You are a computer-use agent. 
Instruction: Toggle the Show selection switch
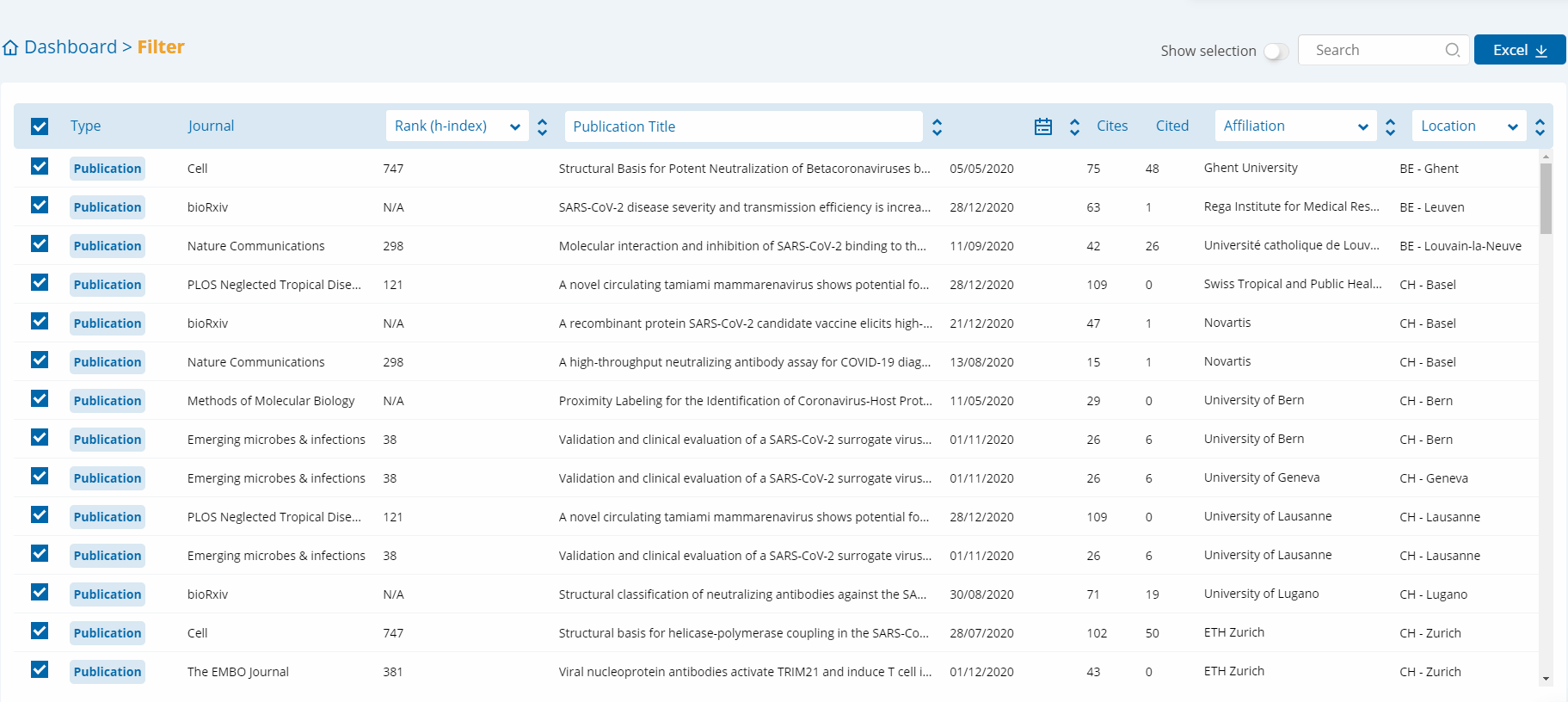tap(1276, 51)
